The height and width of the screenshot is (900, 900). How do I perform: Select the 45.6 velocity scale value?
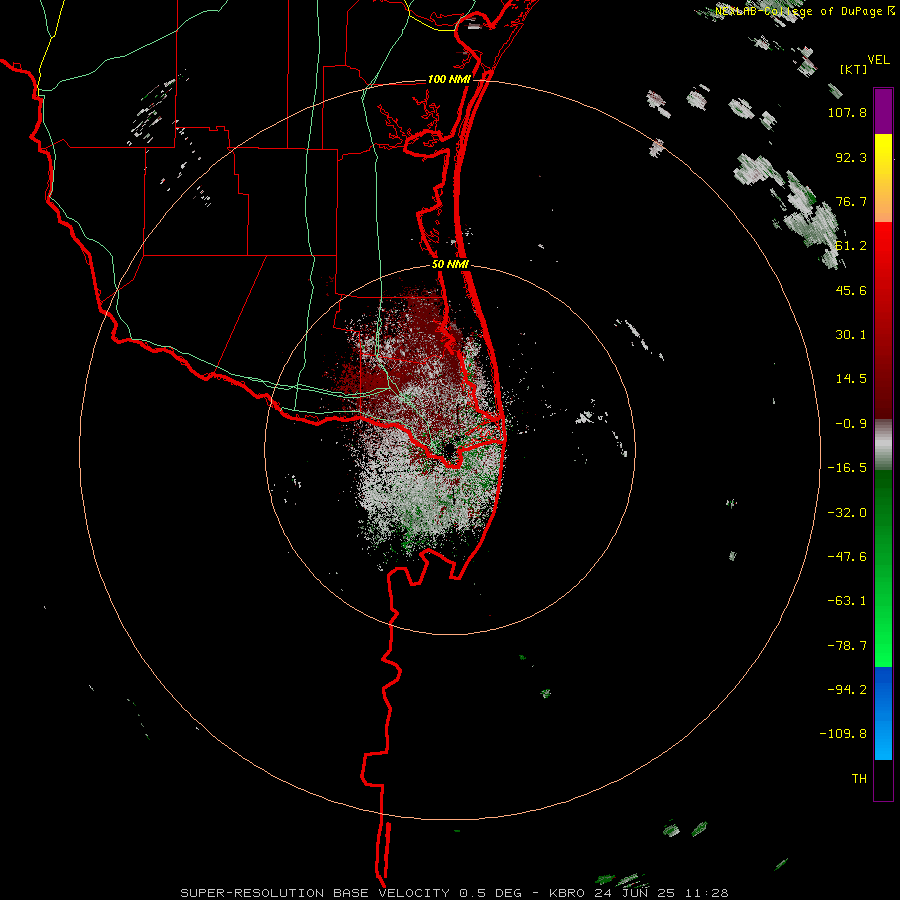[x=851, y=290]
